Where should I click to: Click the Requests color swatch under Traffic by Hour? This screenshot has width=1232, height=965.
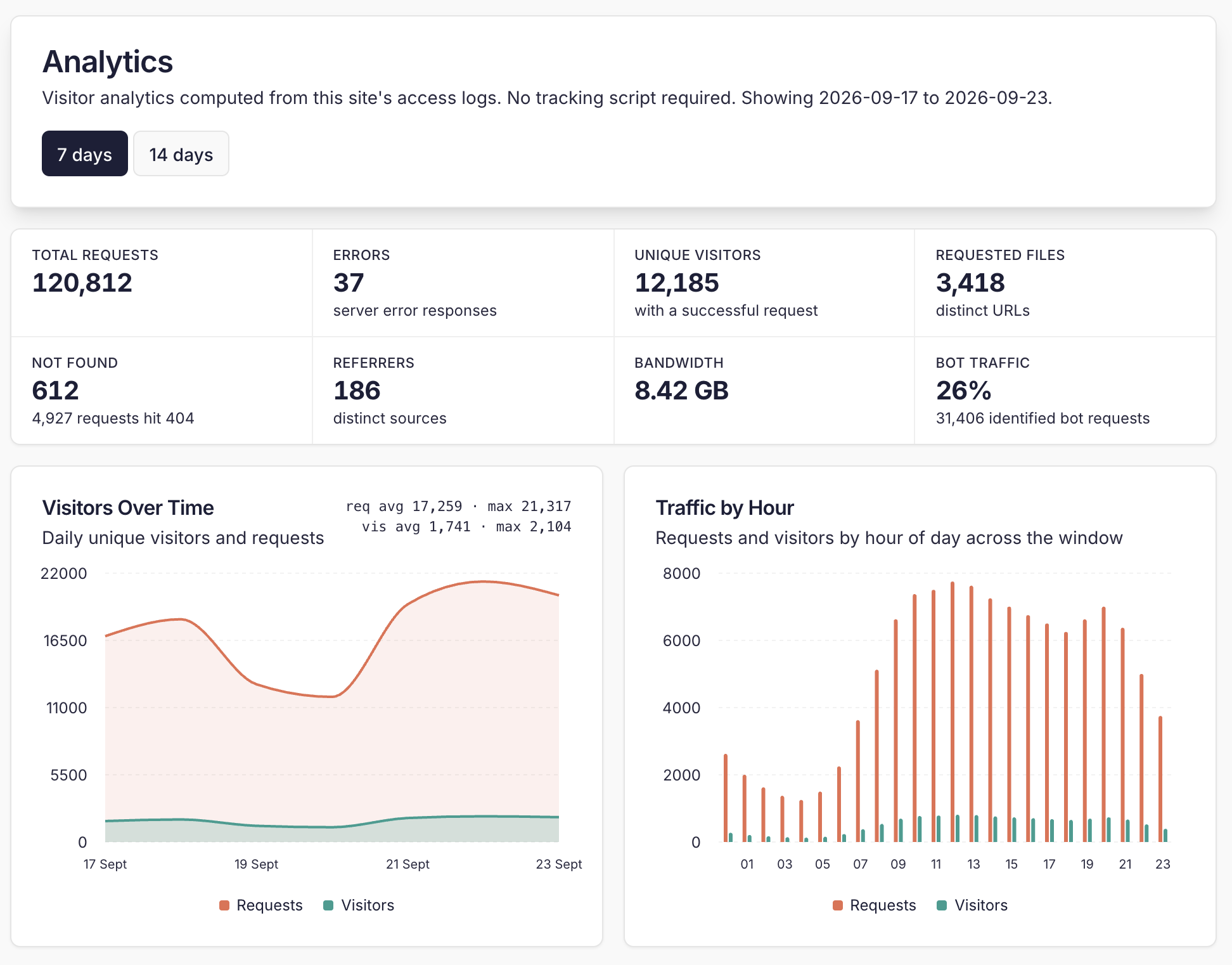[x=838, y=905]
